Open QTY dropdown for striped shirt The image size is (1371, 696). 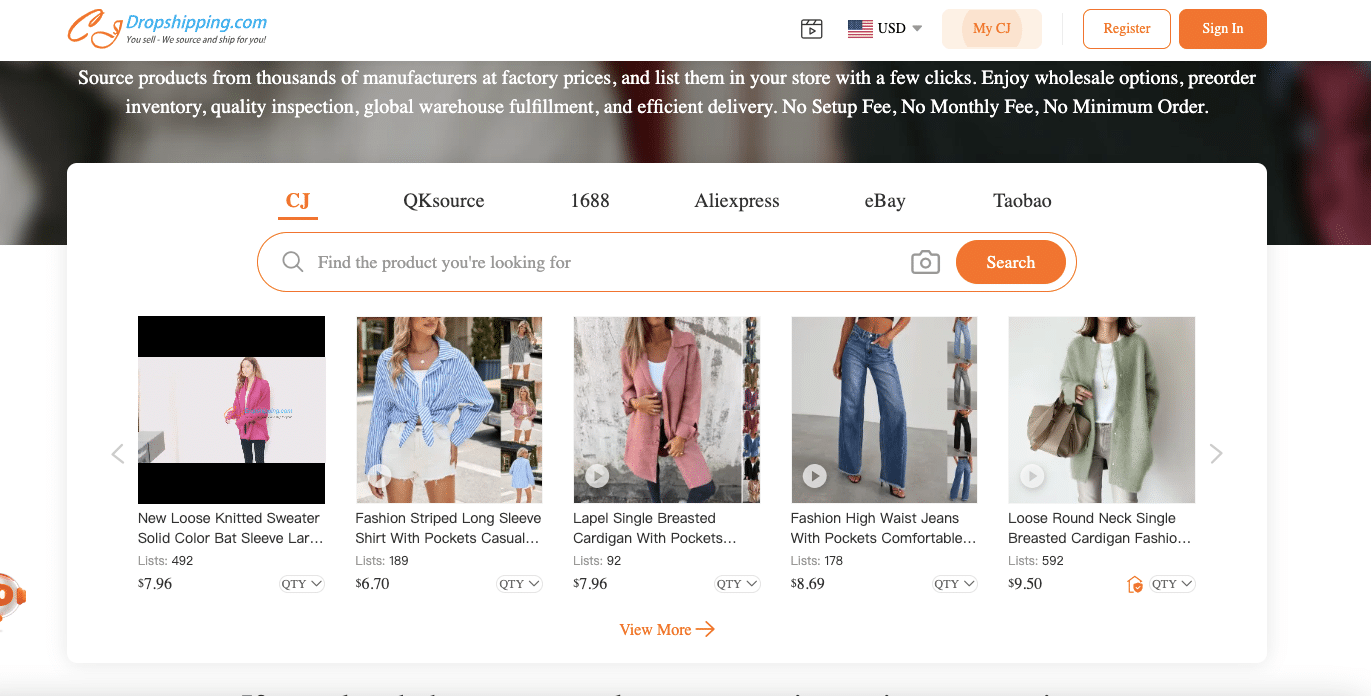(x=519, y=583)
